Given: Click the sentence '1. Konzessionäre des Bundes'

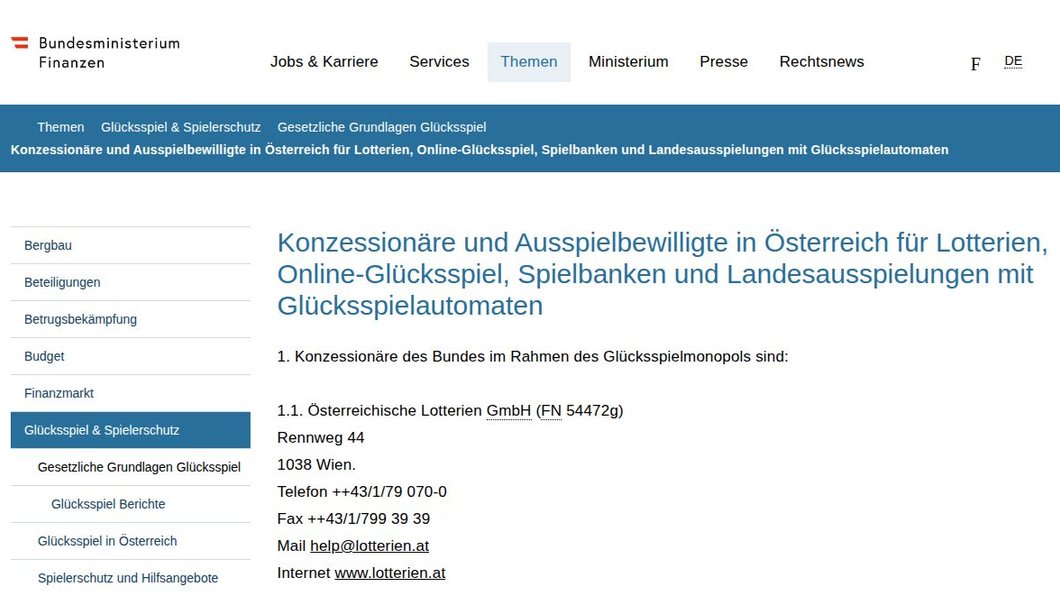Looking at the screenshot, I should pos(533,357).
